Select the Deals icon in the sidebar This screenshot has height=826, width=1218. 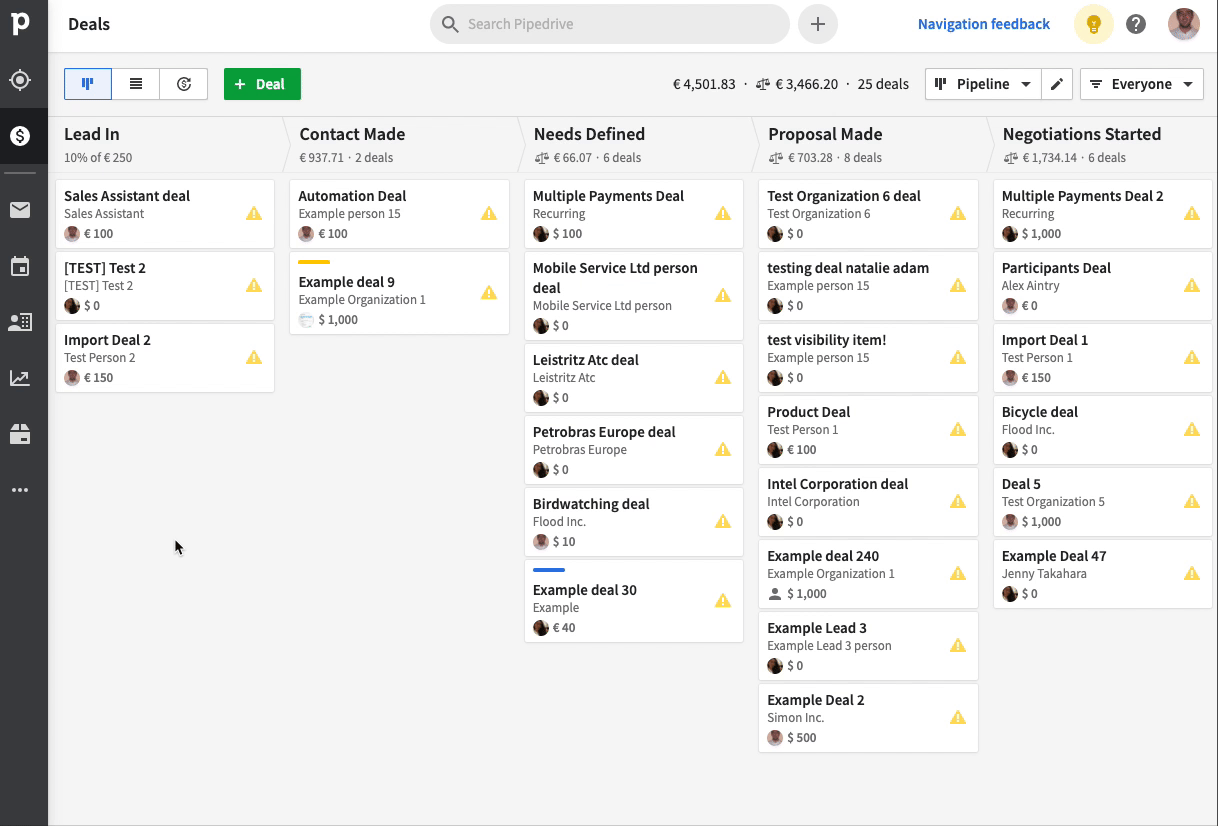24,135
